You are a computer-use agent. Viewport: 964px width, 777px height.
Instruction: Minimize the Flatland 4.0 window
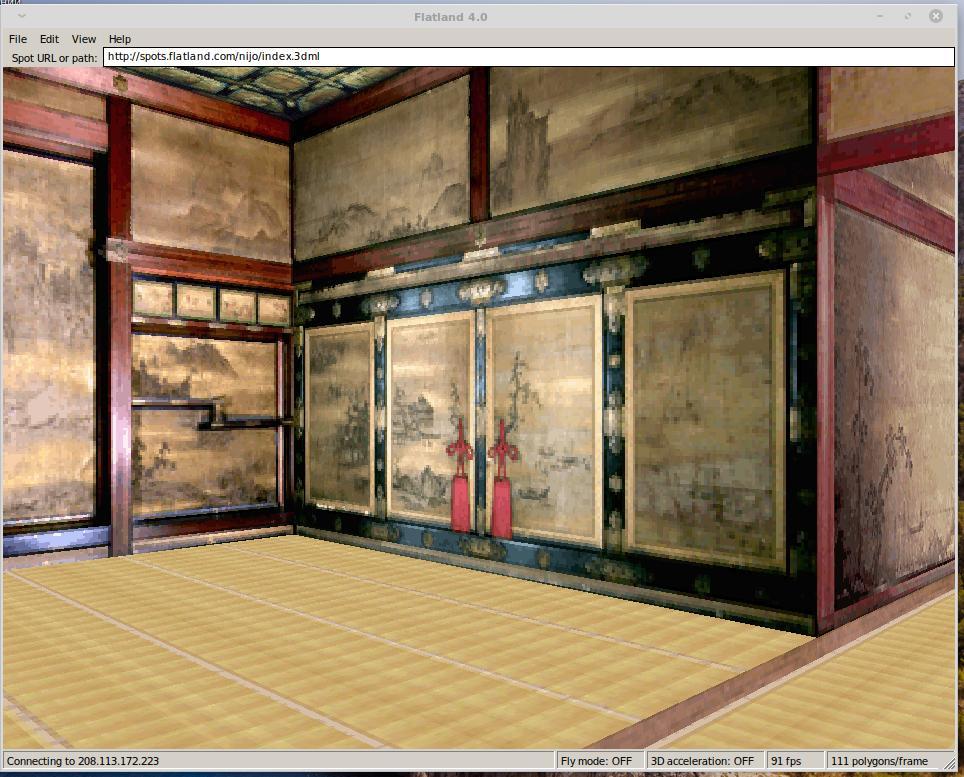coord(880,17)
